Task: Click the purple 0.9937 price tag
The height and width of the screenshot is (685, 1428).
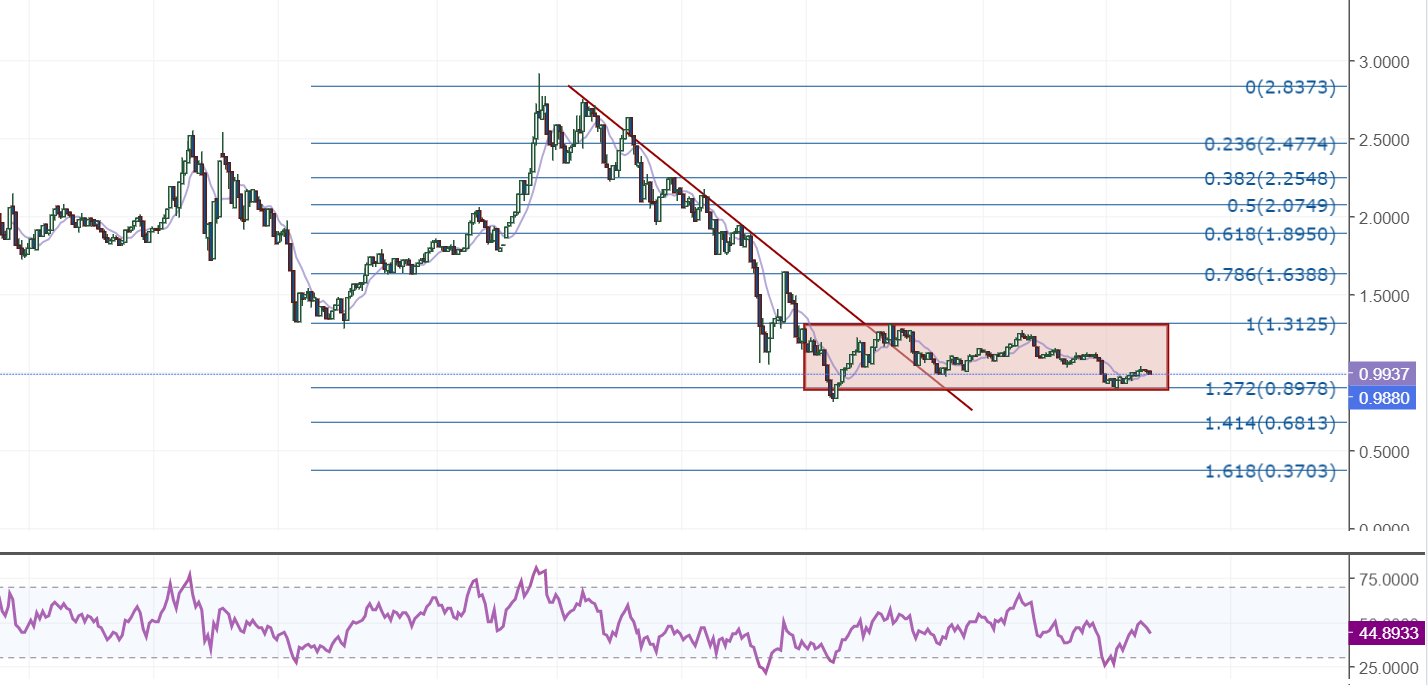Action: 1385,373
